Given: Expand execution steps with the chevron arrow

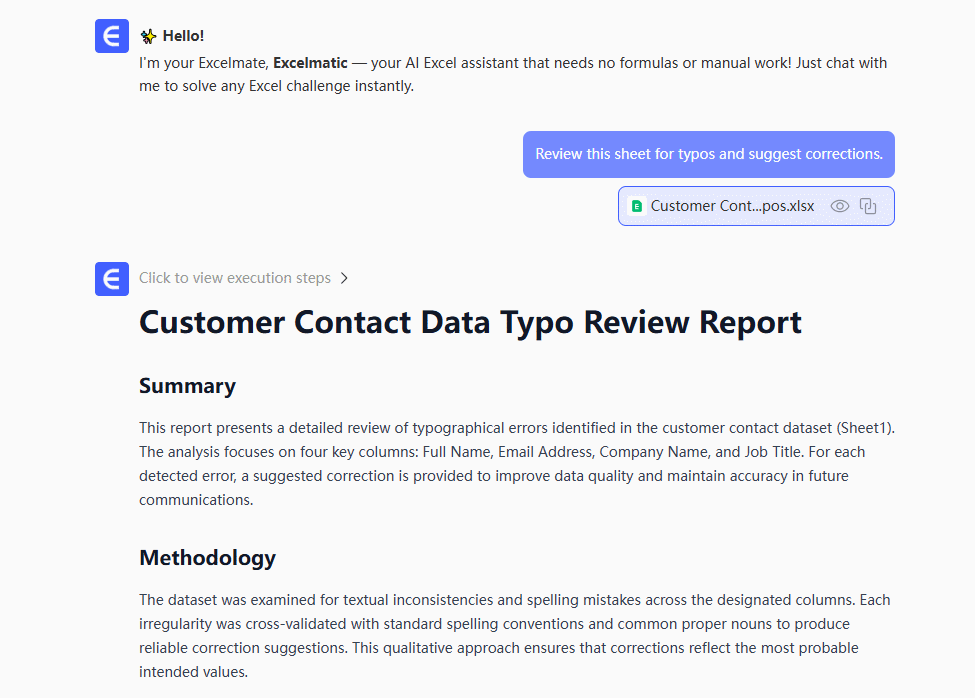Looking at the screenshot, I should 344,279.
